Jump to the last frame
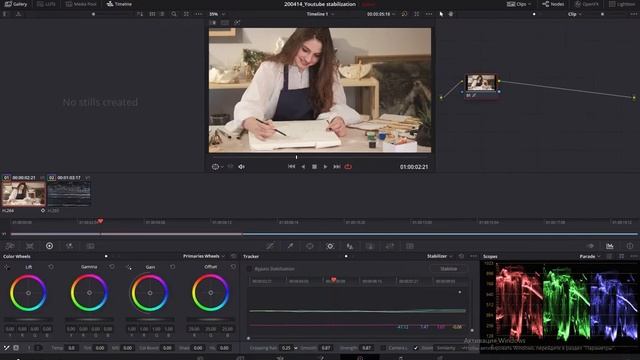This screenshot has width=640, height=360. pyautogui.click(x=337, y=167)
